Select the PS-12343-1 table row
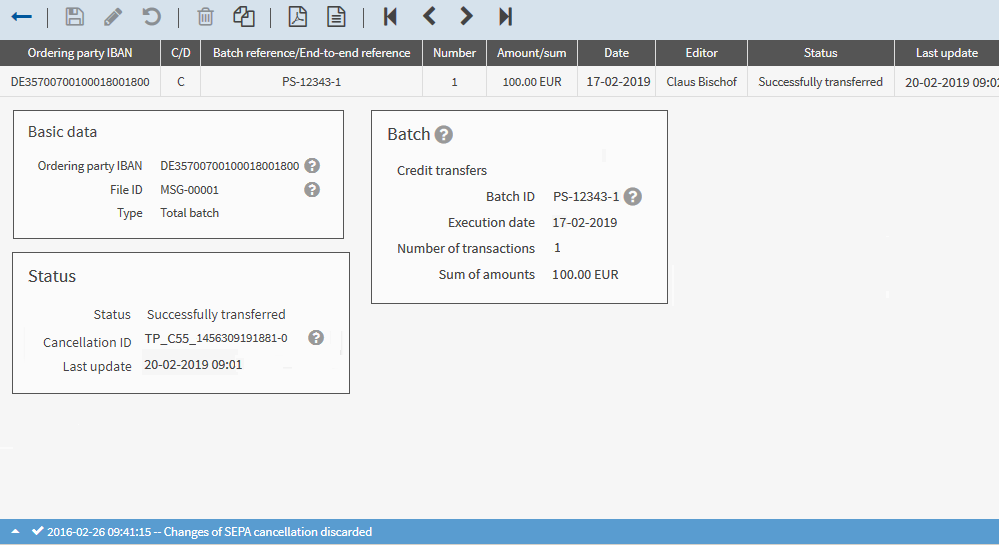The height and width of the screenshot is (545, 999). (x=311, y=82)
